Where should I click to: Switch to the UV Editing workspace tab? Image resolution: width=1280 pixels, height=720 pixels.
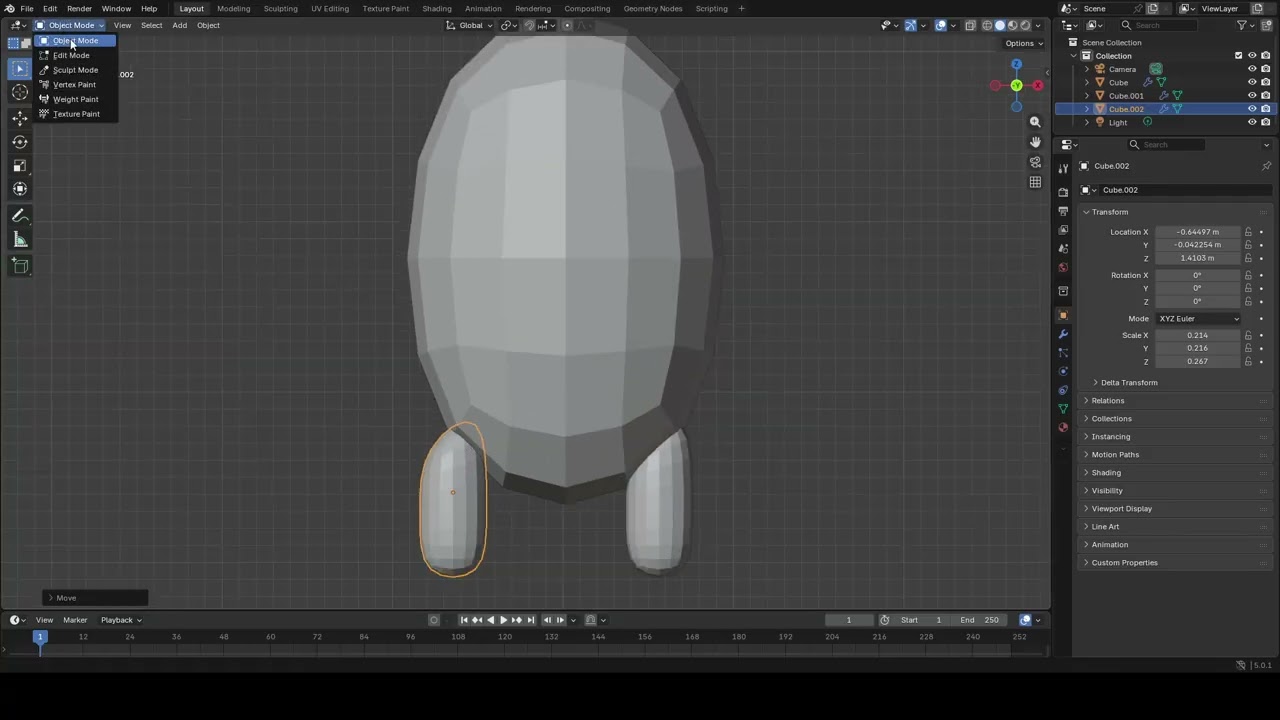click(x=330, y=8)
